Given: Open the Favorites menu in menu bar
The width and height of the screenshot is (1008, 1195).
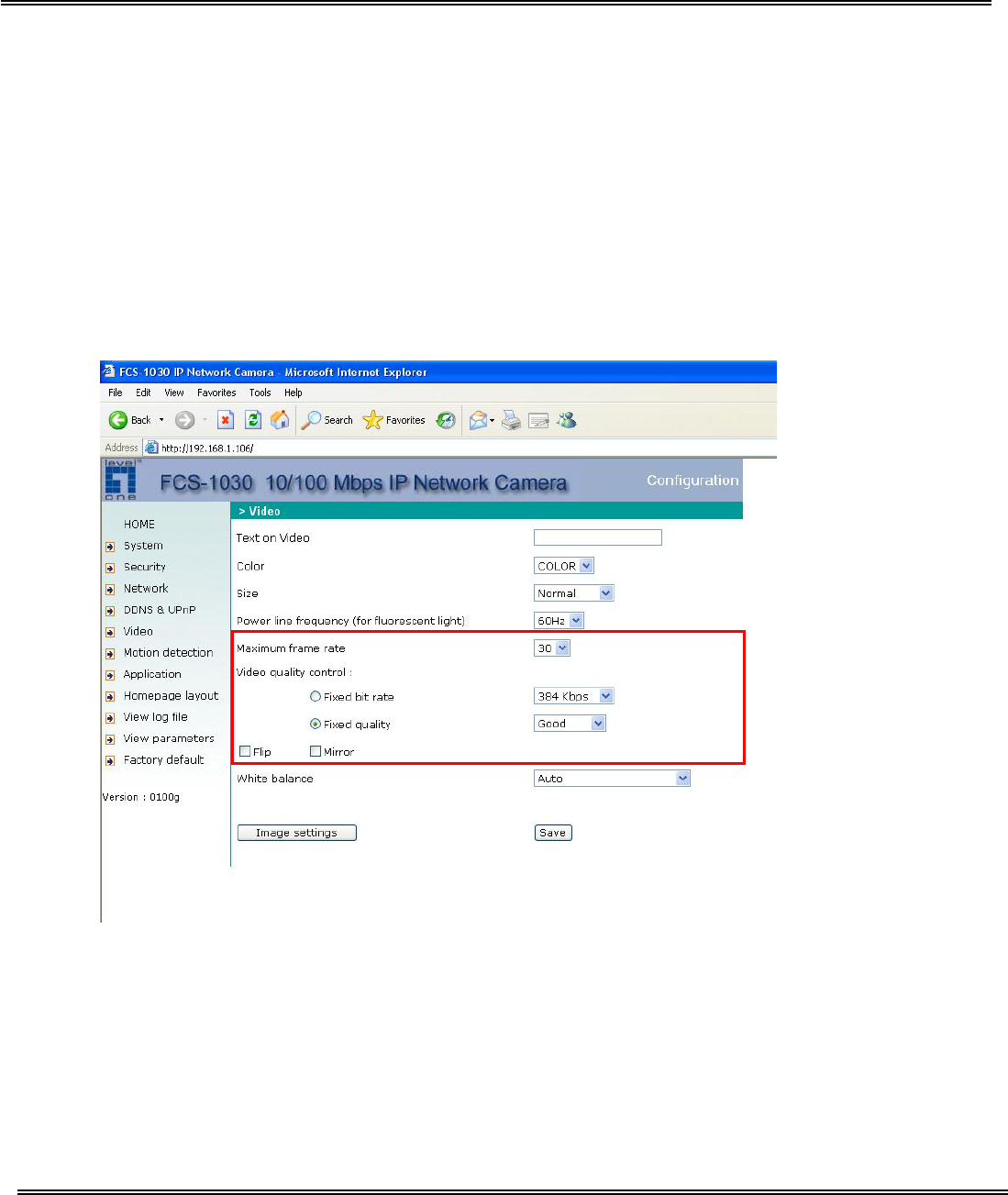Looking at the screenshot, I should [216, 393].
